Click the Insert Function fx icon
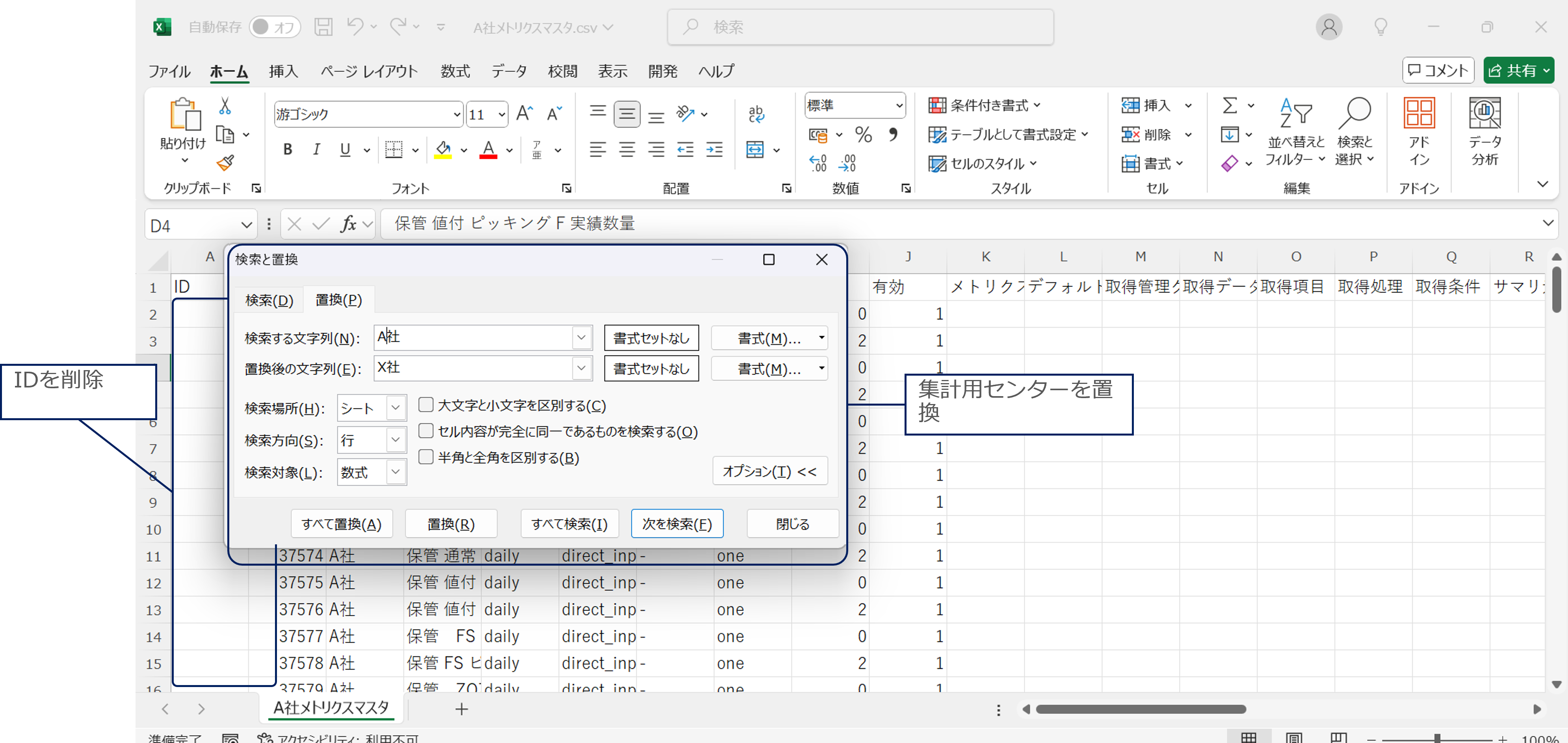 point(348,224)
